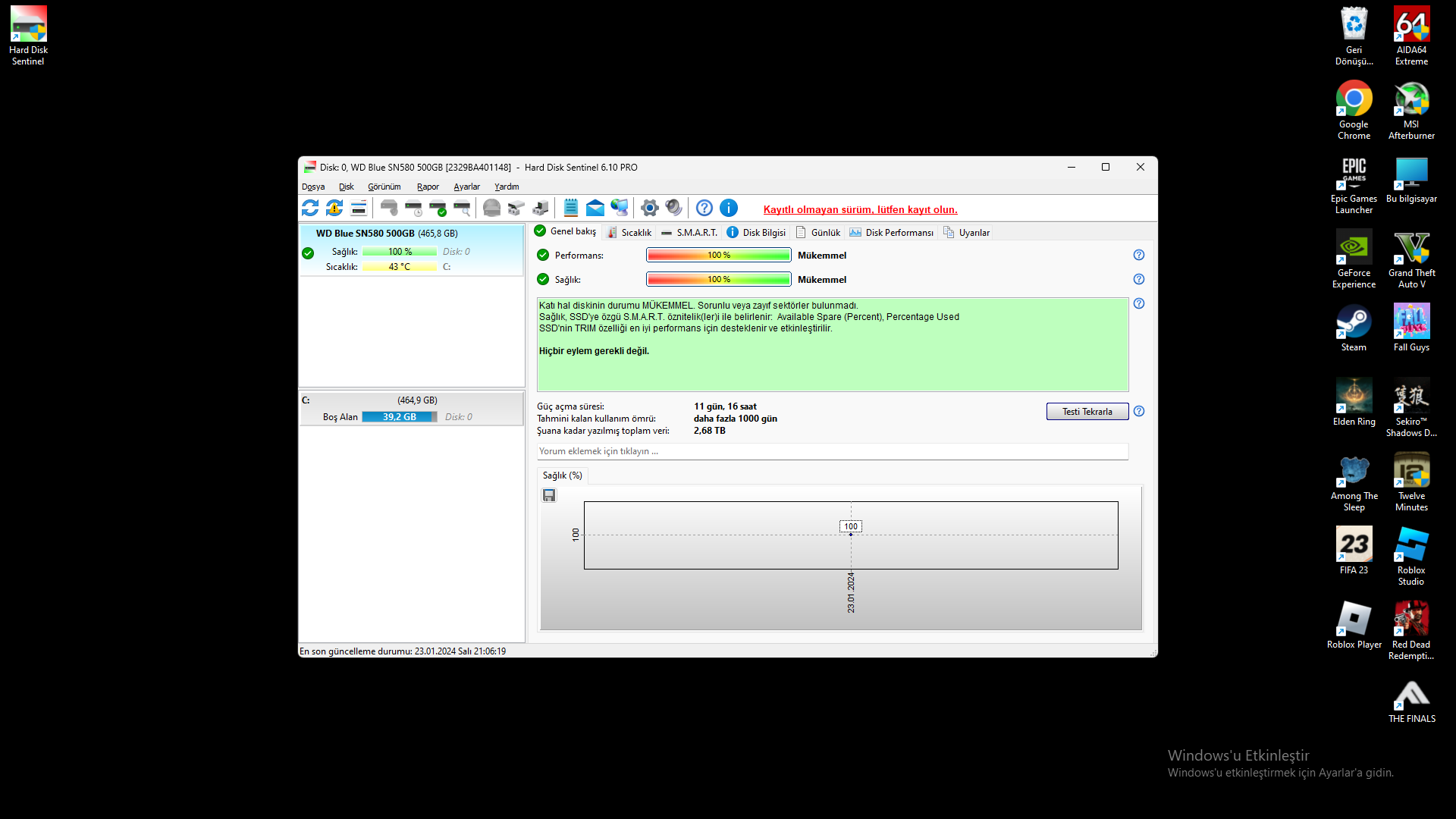Switch to the Disk Performansı tab
The height and width of the screenshot is (819, 1456).
(x=892, y=233)
